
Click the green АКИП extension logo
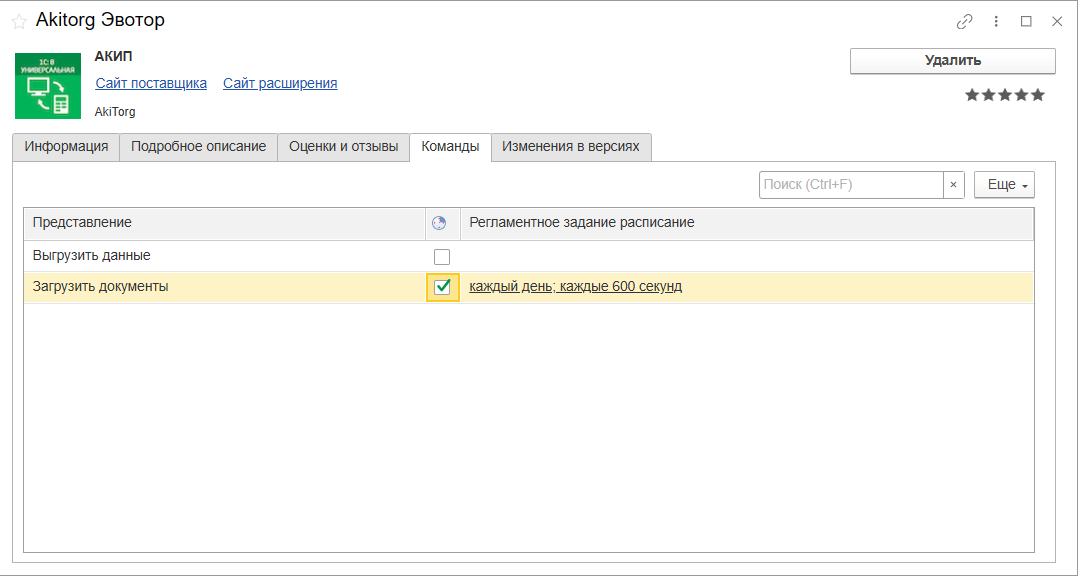click(x=48, y=86)
